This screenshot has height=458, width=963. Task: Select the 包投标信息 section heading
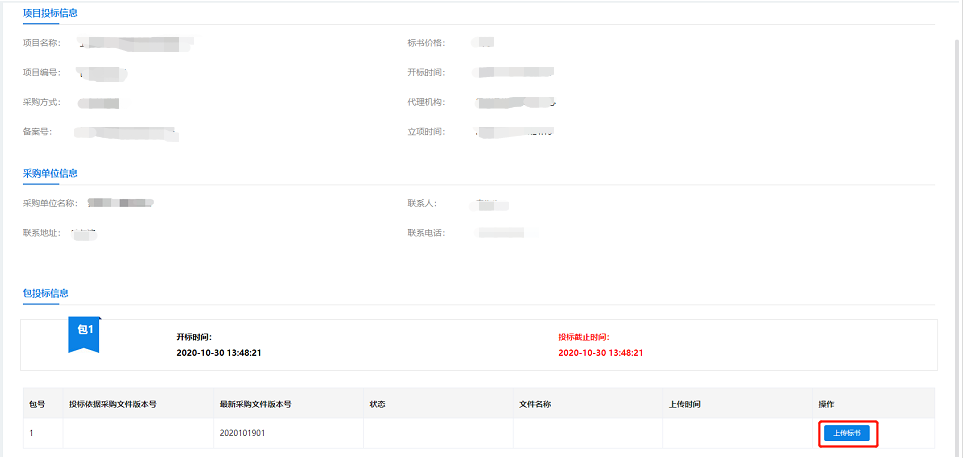coord(47,293)
